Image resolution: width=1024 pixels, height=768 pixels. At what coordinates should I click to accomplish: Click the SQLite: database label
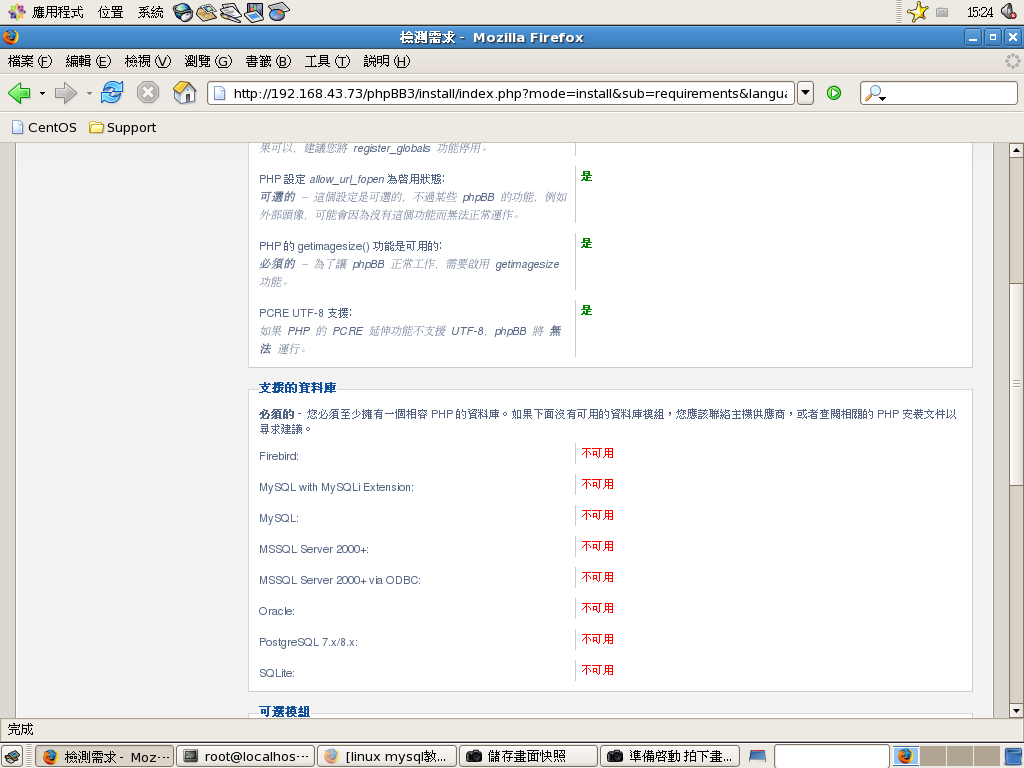277,673
